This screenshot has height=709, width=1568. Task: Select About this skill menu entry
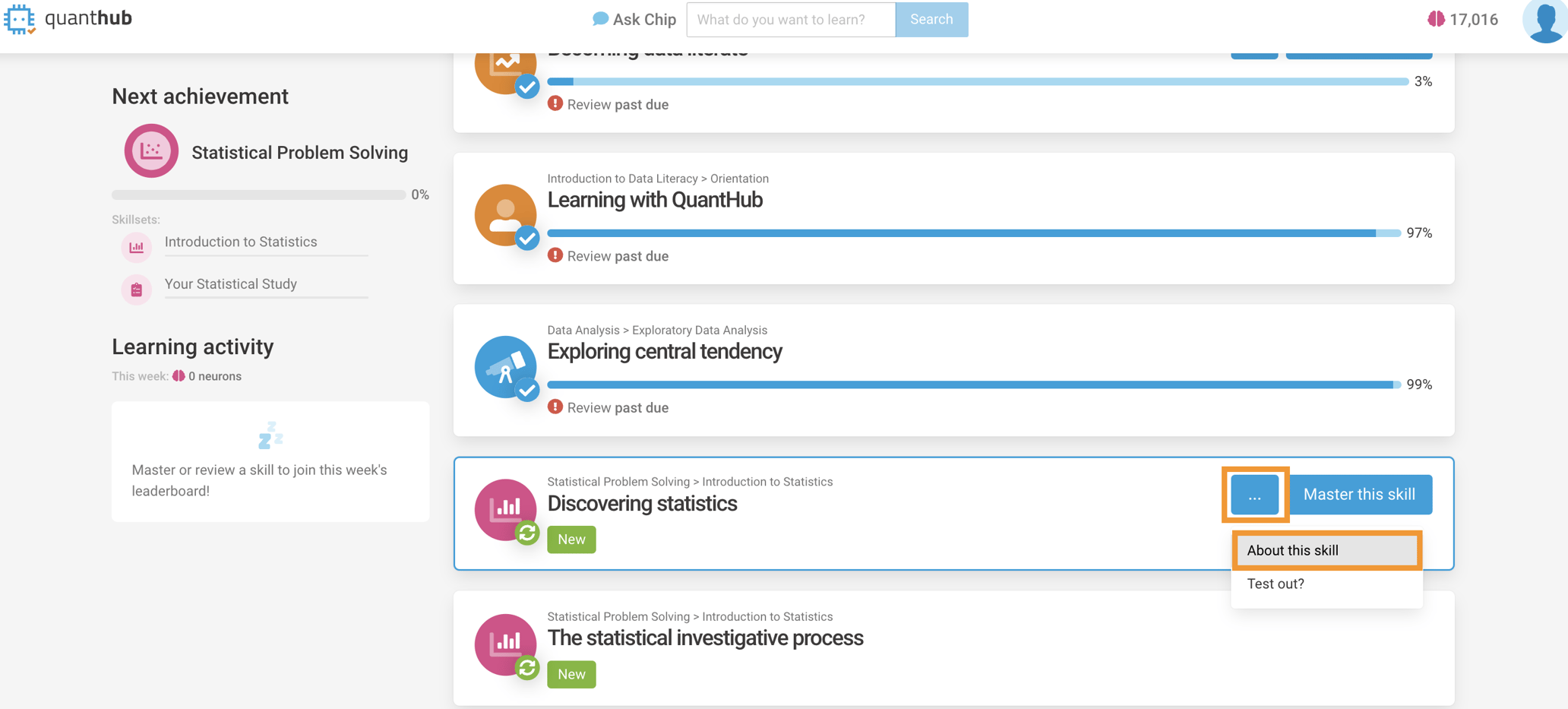[x=1326, y=550]
